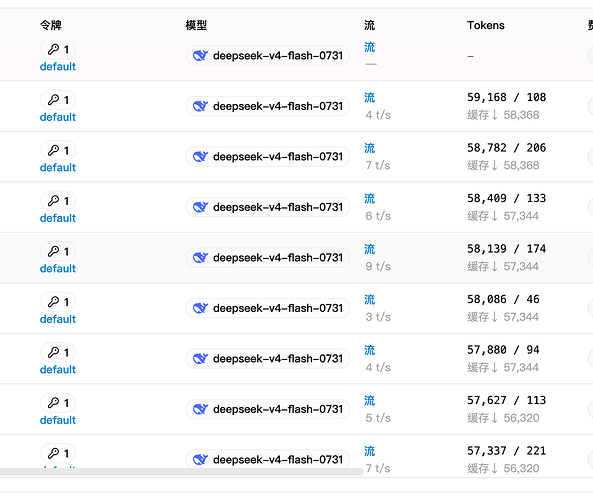Click the 6 t/s speed value
Screen dimensions: 593x500
378,216
